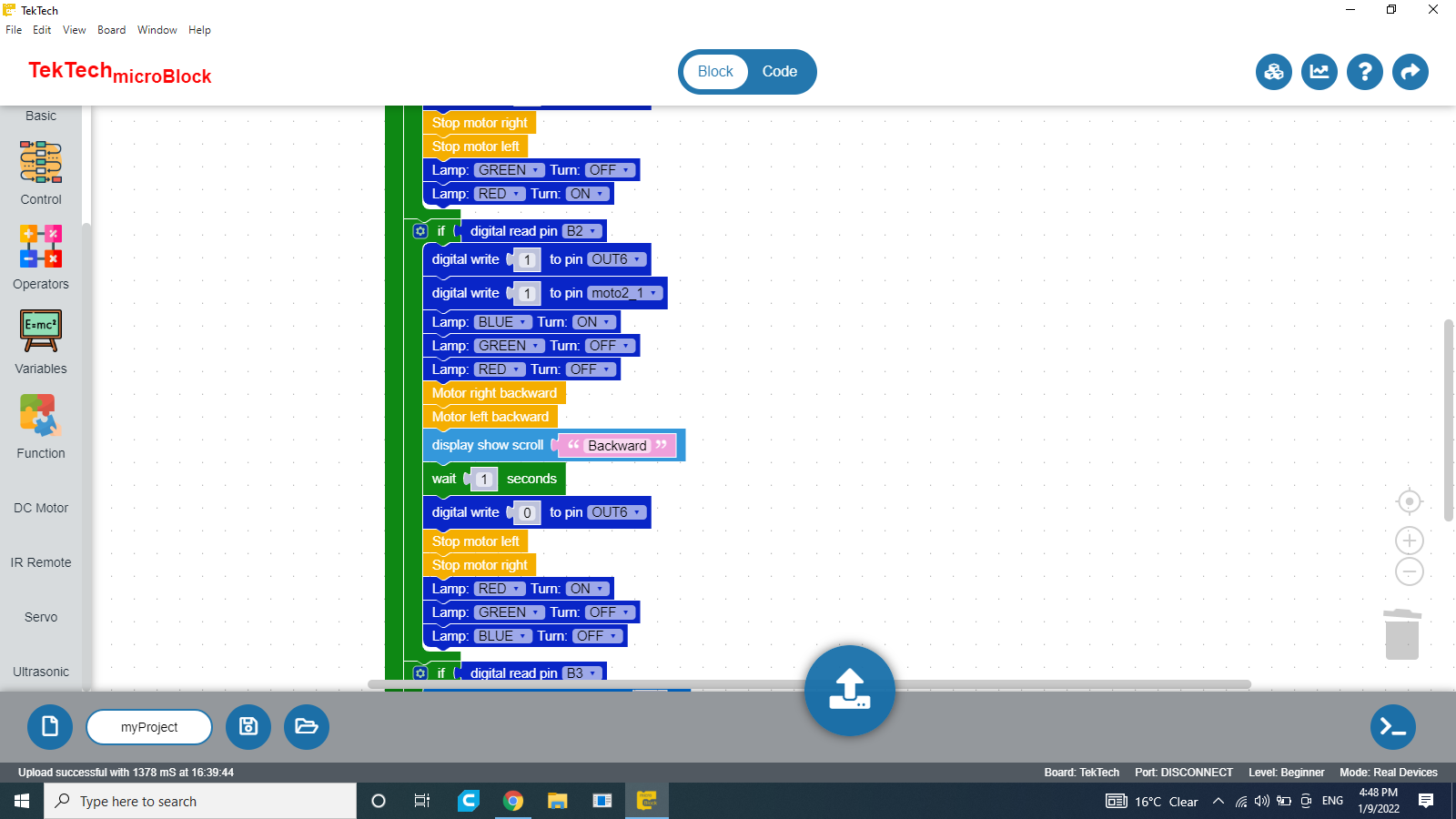
Task: Open OFF dropdown of last BLUE lamp block
Action: click(x=597, y=636)
